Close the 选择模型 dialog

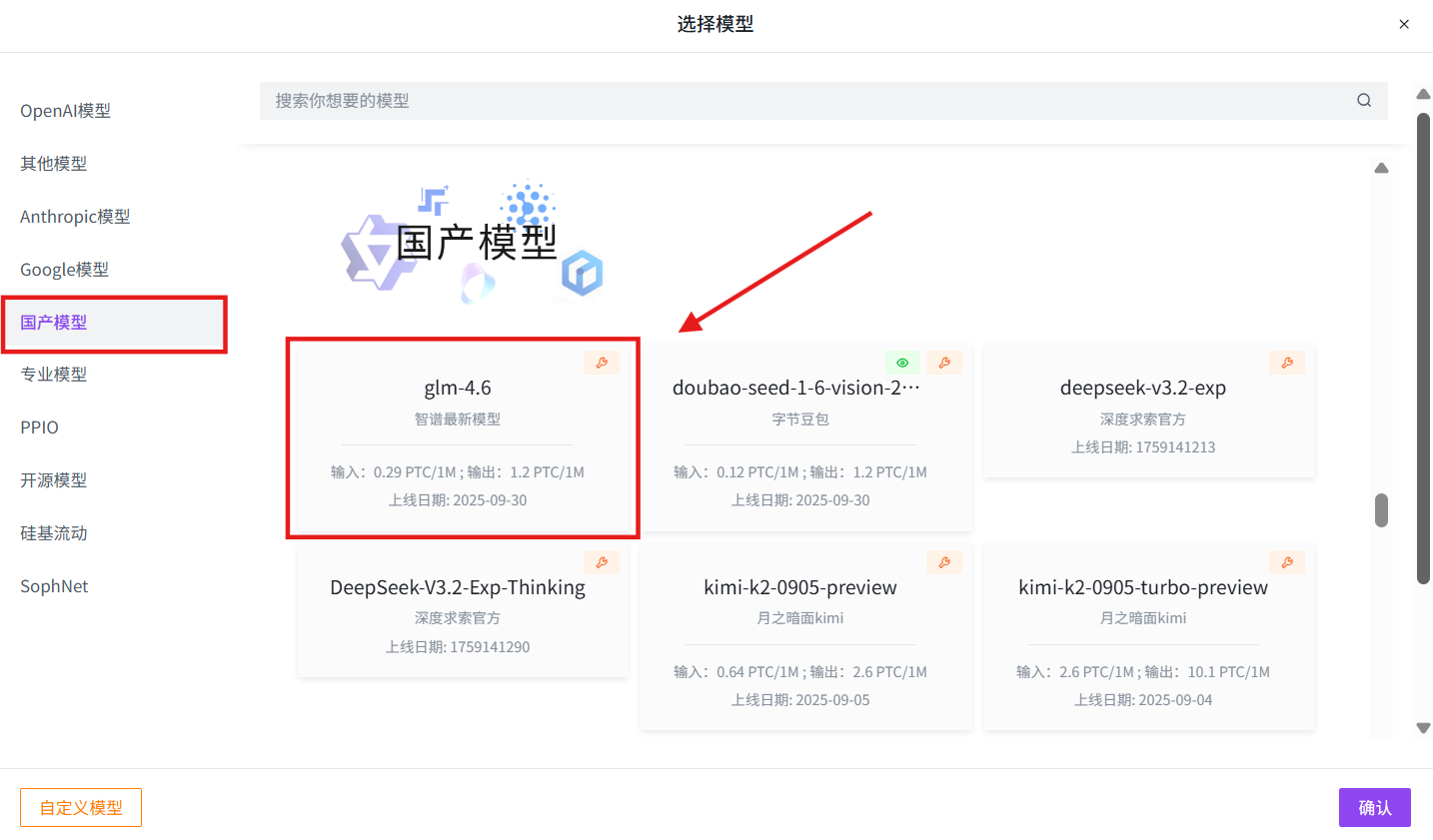click(1404, 24)
